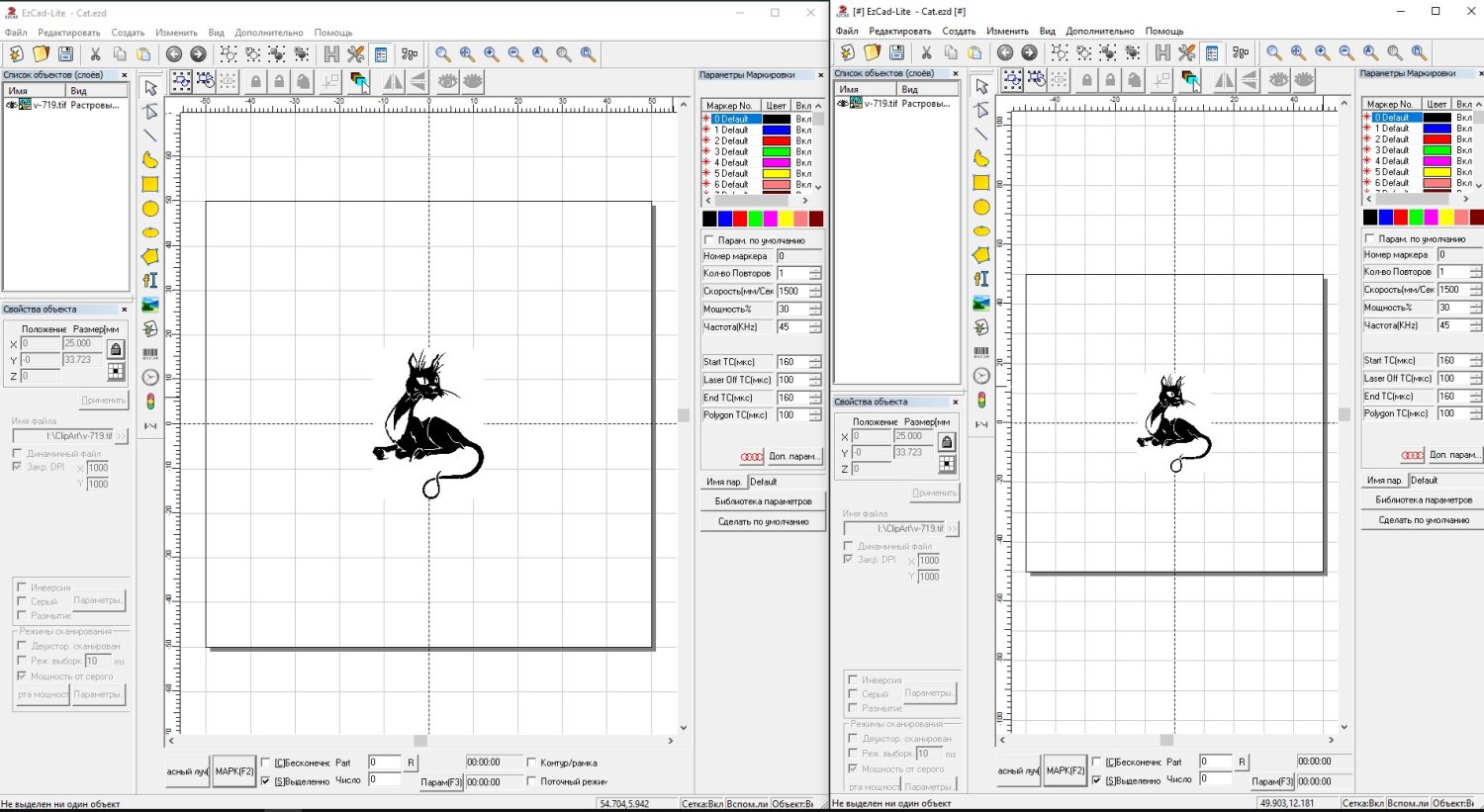Click 'Парам(F3)' button in right window
Image resolution: width=1484 pixels, height=812 pixels.
[1272, 781]
